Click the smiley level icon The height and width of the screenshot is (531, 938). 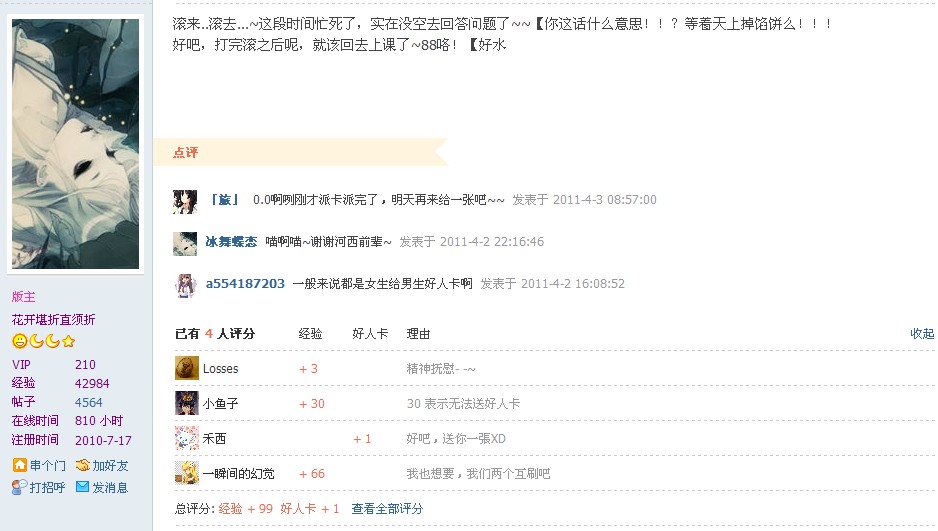tap(19, 341)
